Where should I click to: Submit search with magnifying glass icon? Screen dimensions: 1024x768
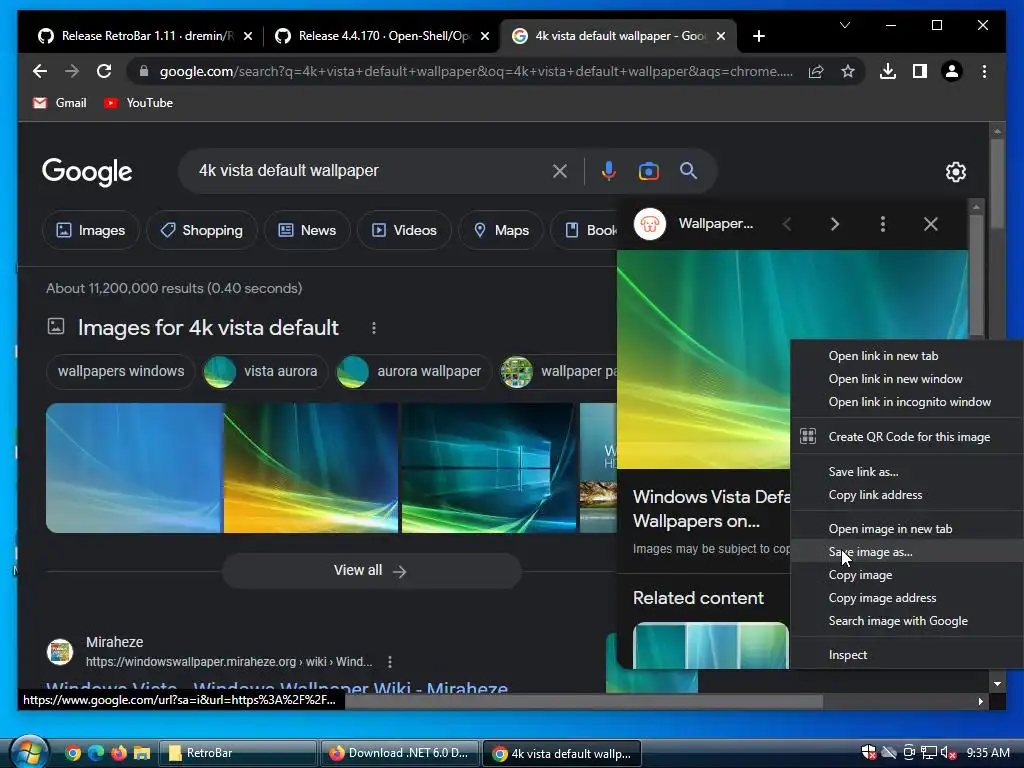[x=688, y=171]
